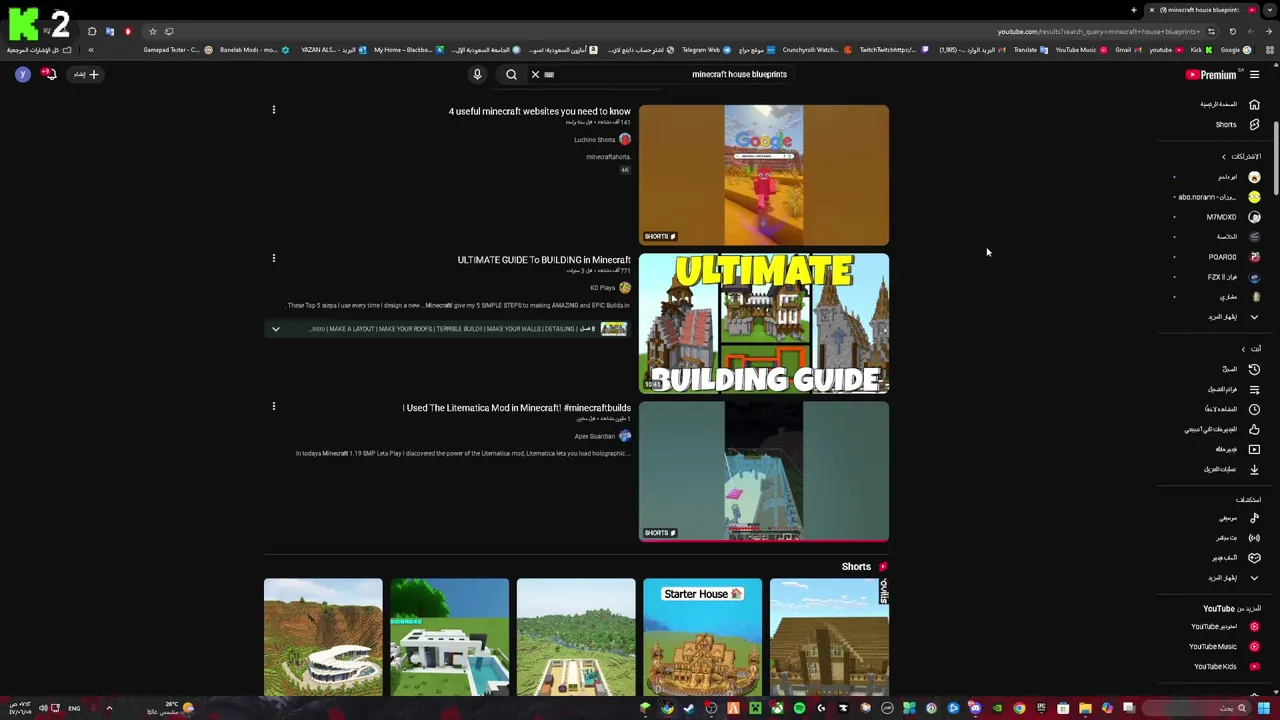The image size is (1280, 720).
Task: Click the browser address bar URL
Action: point(1098,31)
